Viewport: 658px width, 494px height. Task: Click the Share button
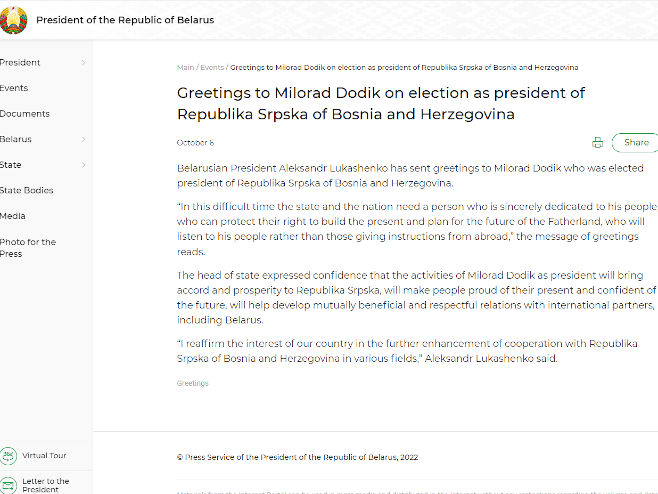(635, 143)
